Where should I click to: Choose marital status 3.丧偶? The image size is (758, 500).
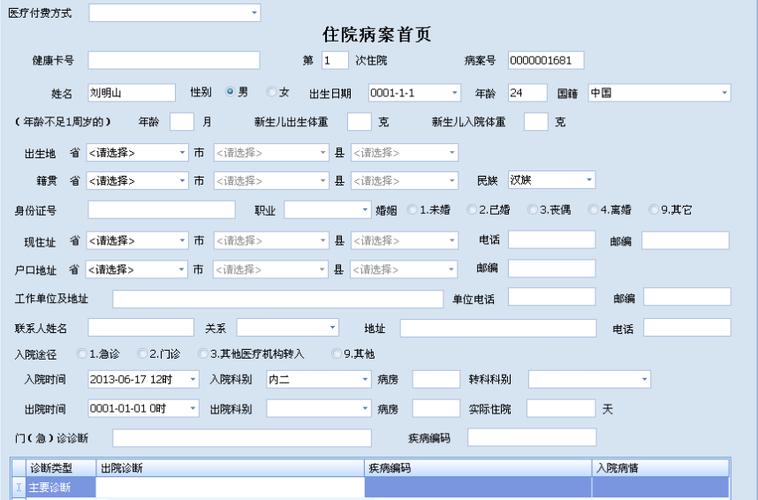pos(532,209)
